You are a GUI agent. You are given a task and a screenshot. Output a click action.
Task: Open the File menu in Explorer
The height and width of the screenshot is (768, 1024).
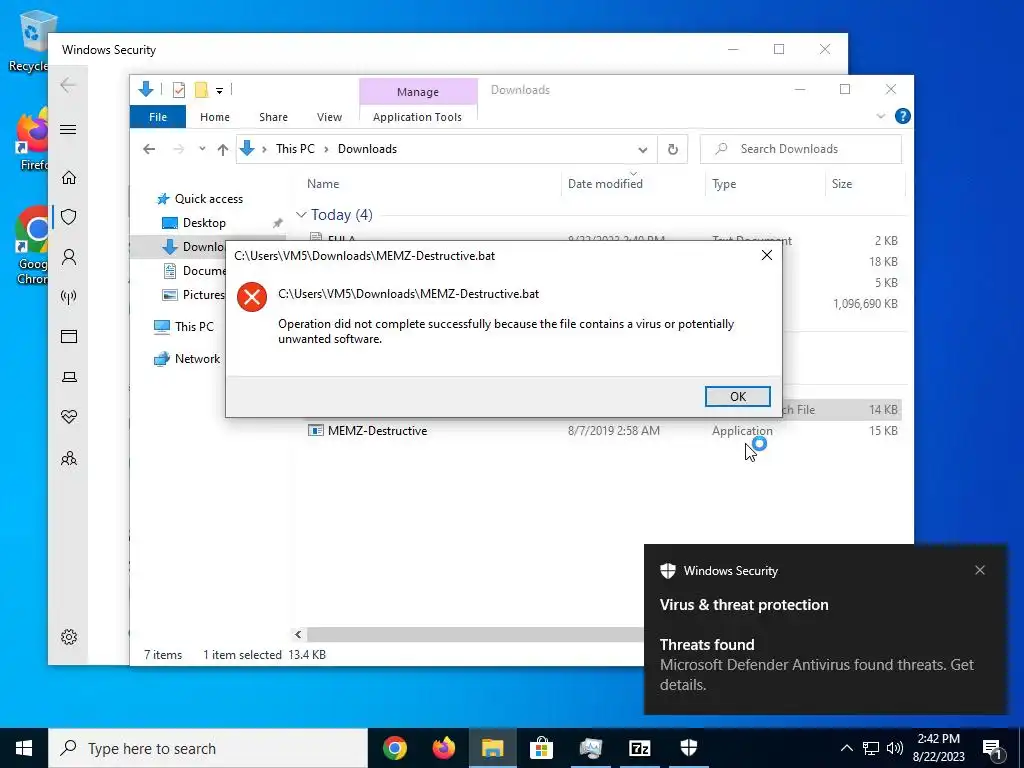[x=157, y=117]
